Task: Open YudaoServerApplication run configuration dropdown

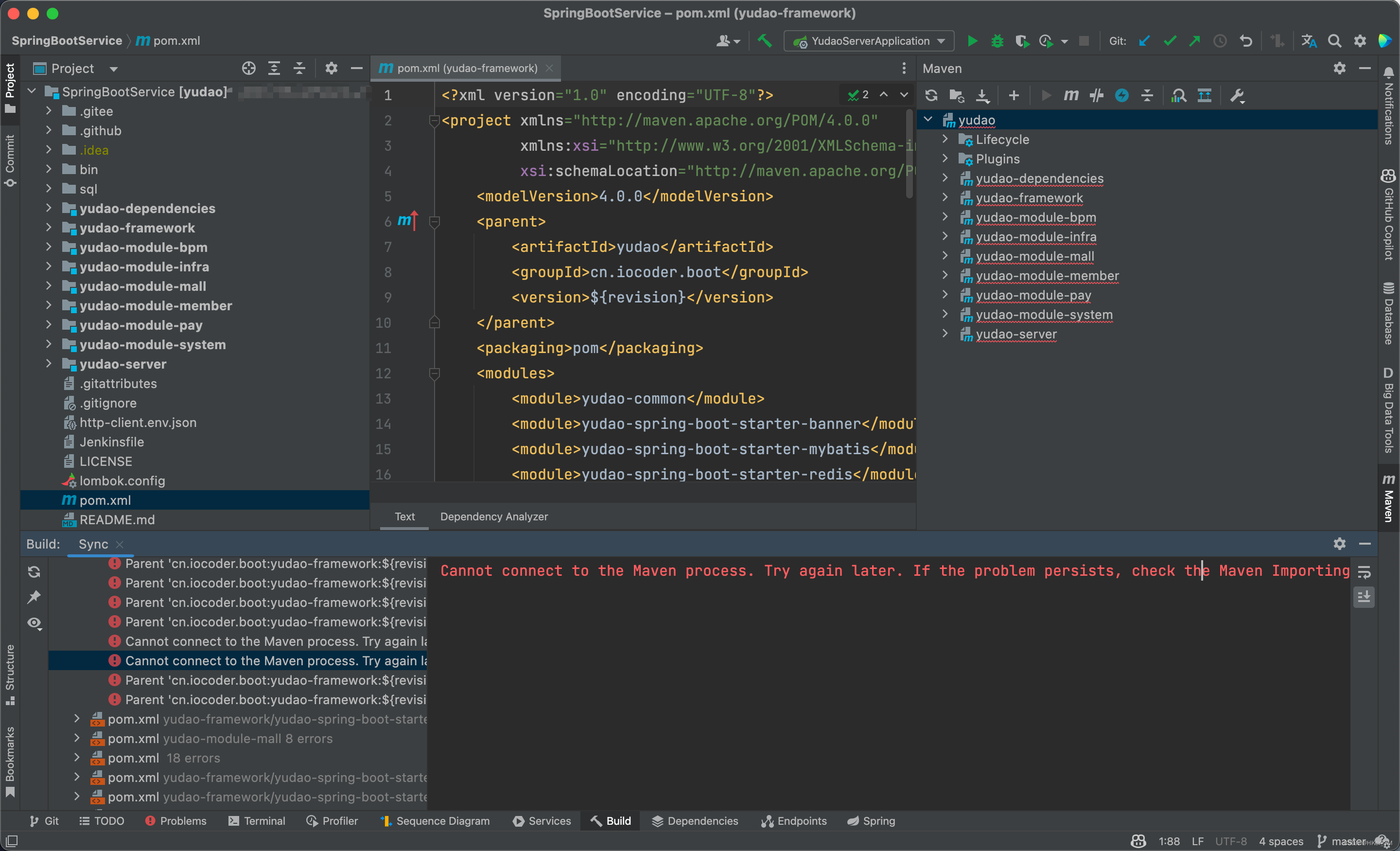Action: tap(869, 41)
